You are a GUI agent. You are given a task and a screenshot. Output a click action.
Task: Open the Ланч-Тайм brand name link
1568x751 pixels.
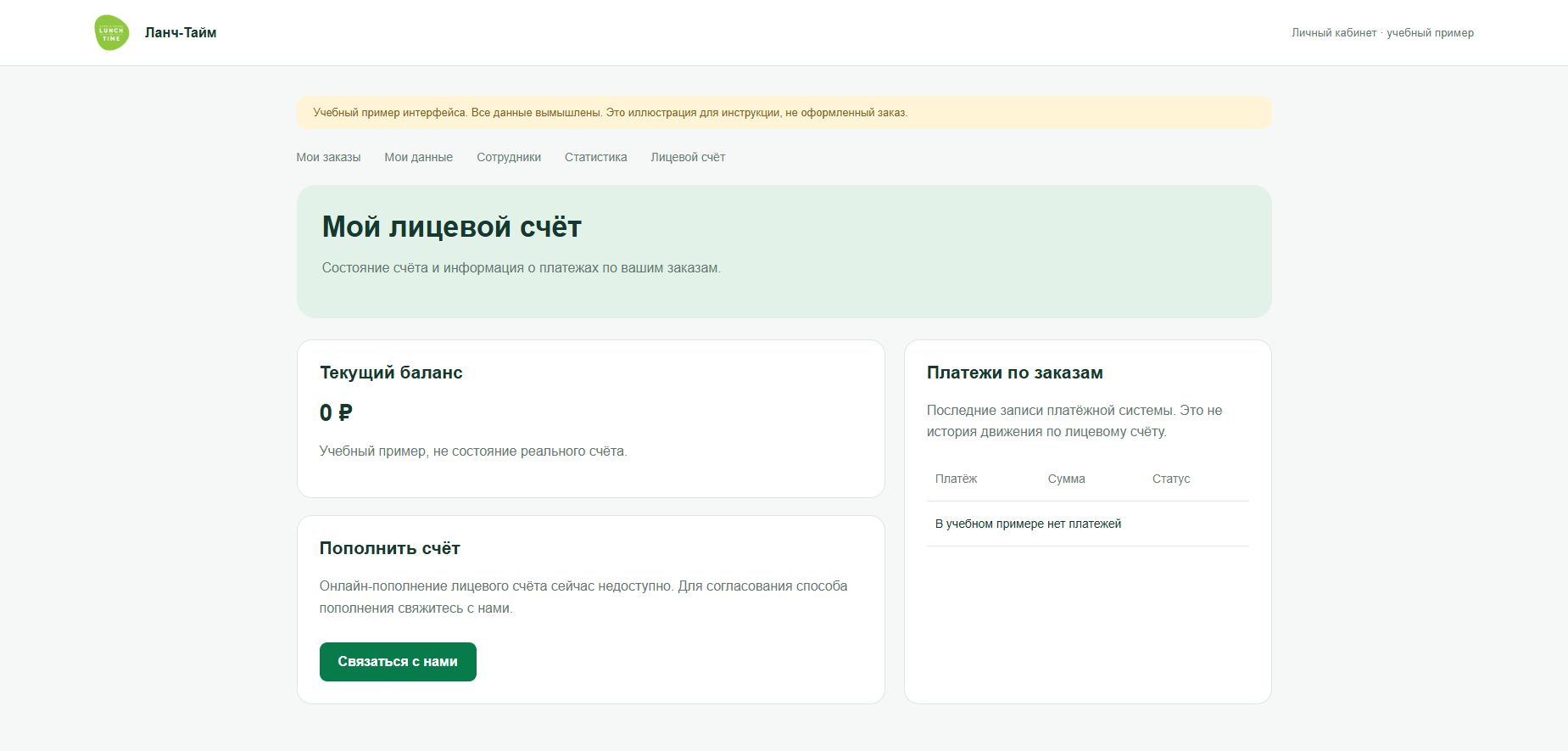181,32
